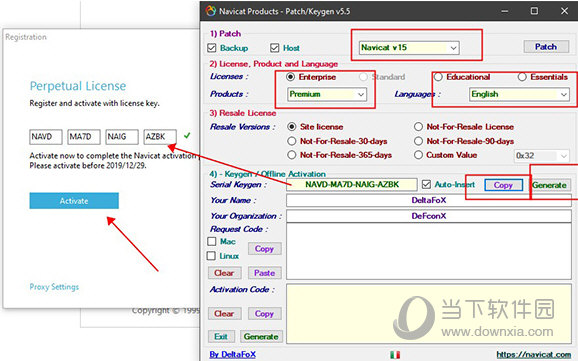Screen dimensions: 578x361
Task: Close the Patch/Keygen window
Action: click(x=564, y=11)
